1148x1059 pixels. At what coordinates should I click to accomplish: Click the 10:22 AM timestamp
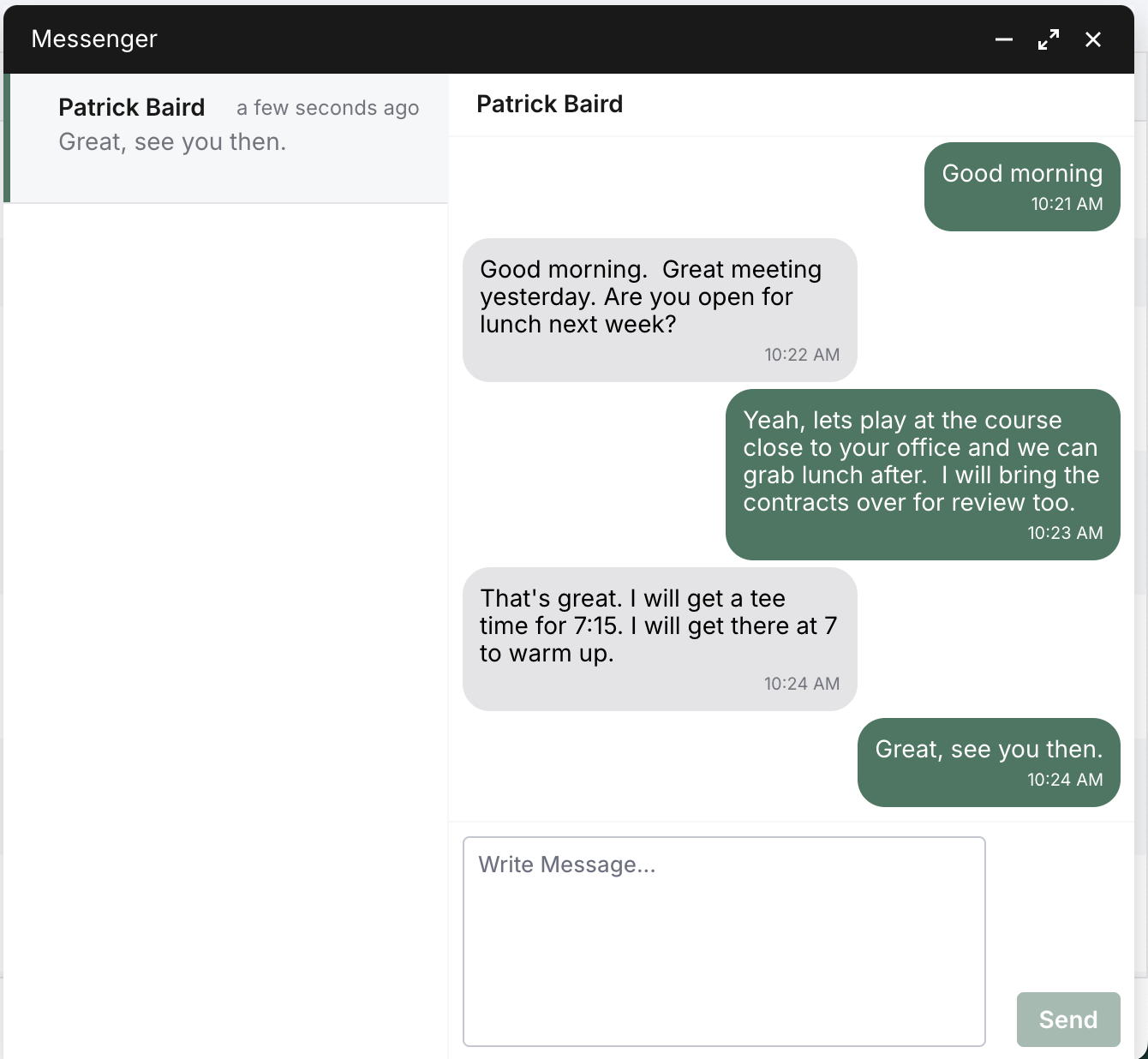(x=802, y=354)
